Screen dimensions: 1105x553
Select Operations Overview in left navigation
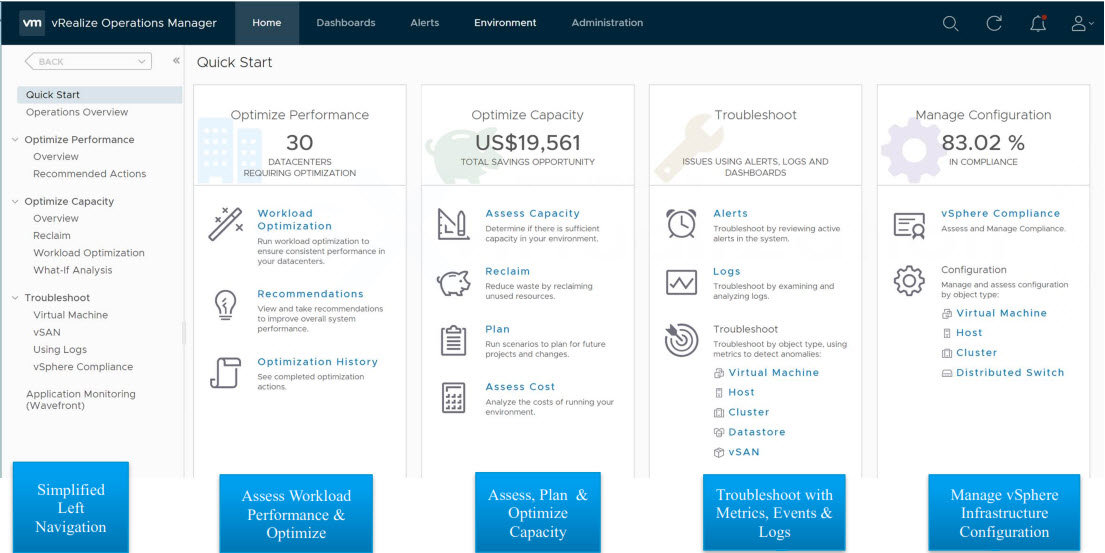pyautogui.click(x=77, y=112)
